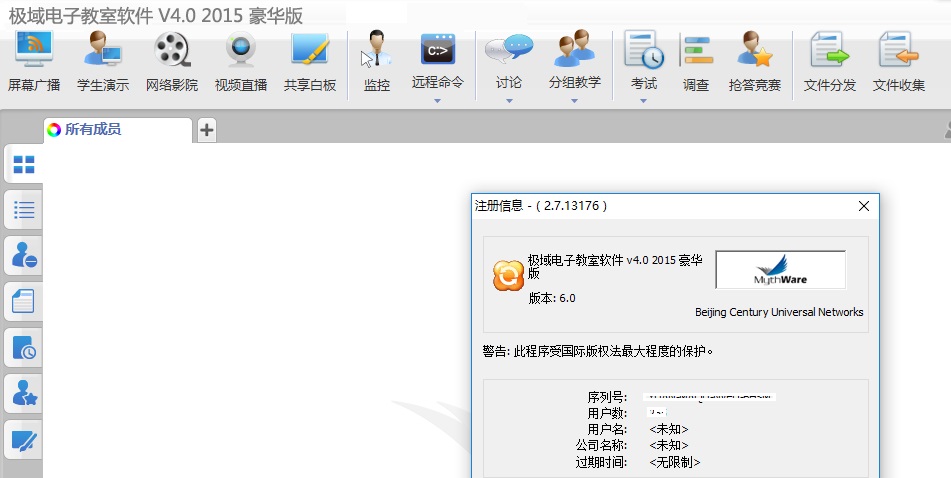Expand the dropdown arrow under 远程命令
The height and width of the screenshot is (478, 951).
pos(438,100)
